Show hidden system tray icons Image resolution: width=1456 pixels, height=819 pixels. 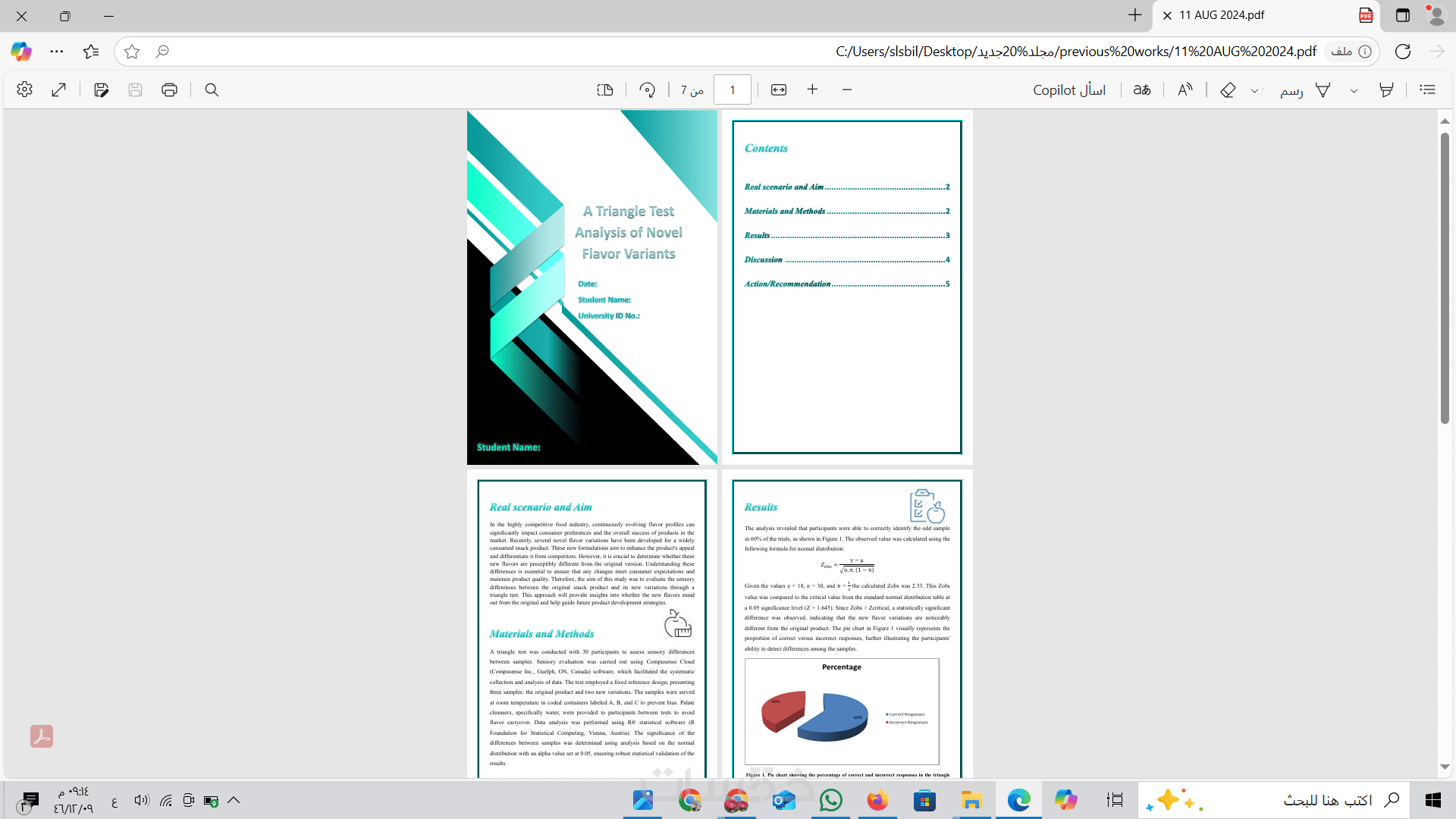[234, 800]
